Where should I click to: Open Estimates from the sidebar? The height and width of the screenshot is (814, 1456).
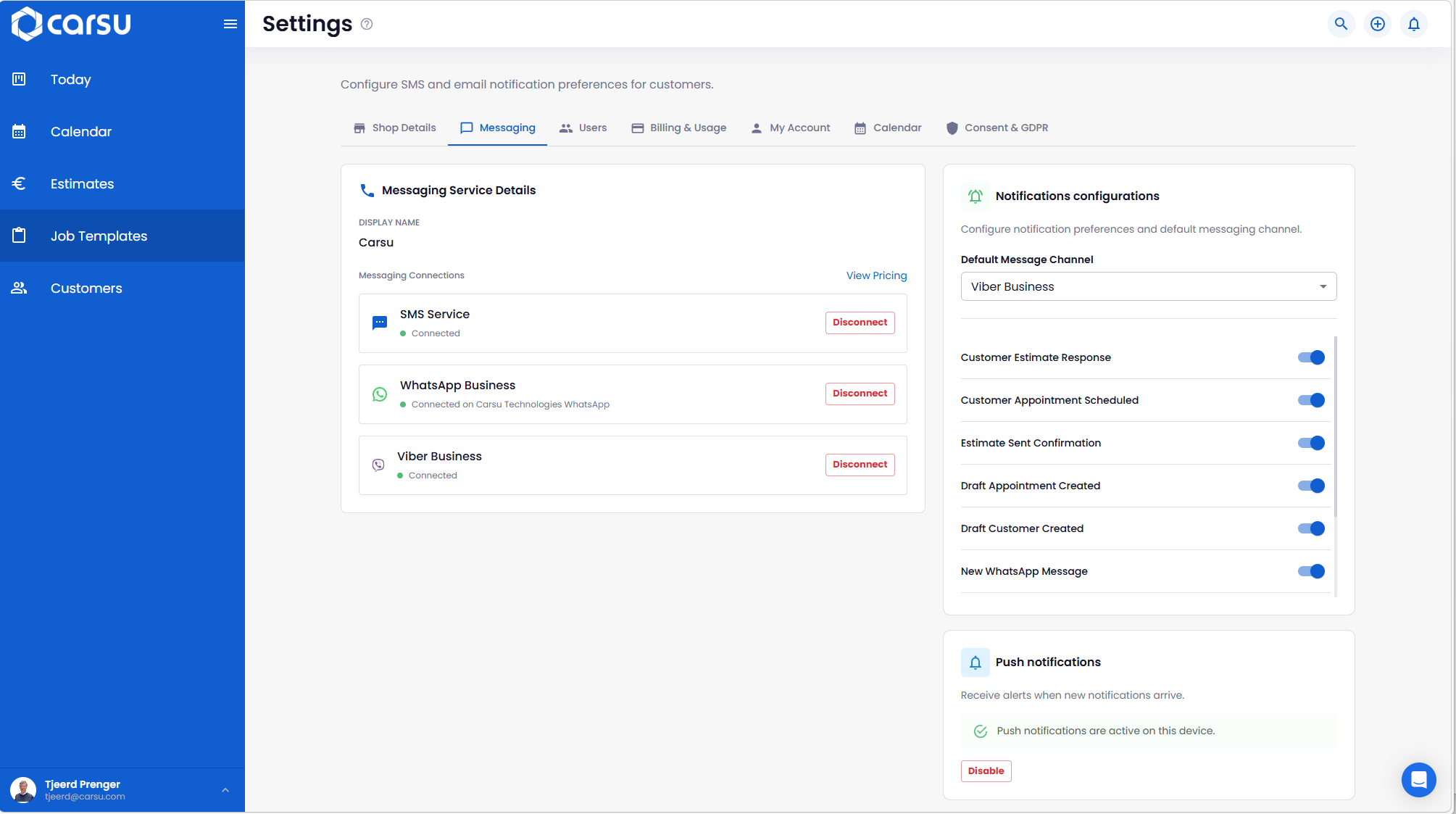[82, 183]
